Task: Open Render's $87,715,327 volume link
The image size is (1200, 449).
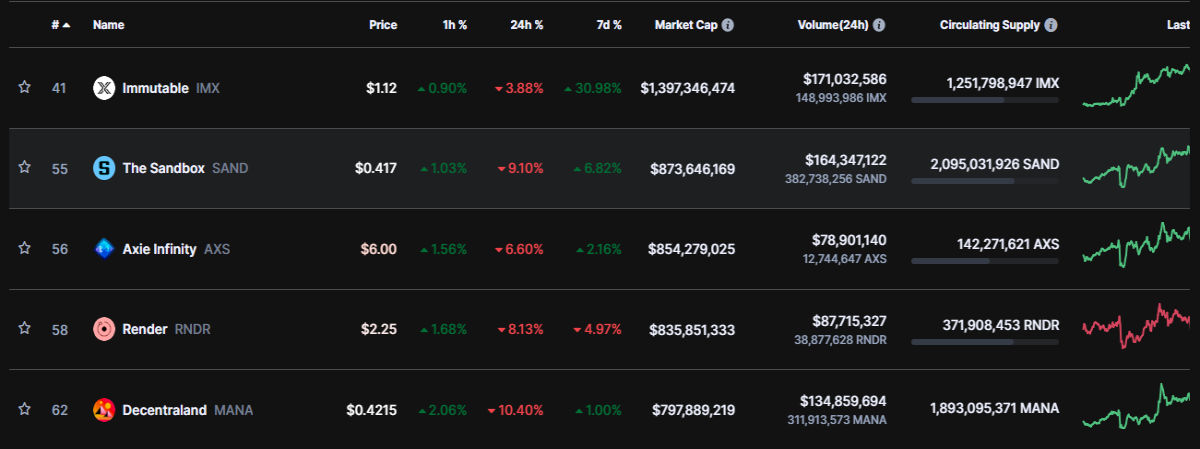Action: point(845,321)
